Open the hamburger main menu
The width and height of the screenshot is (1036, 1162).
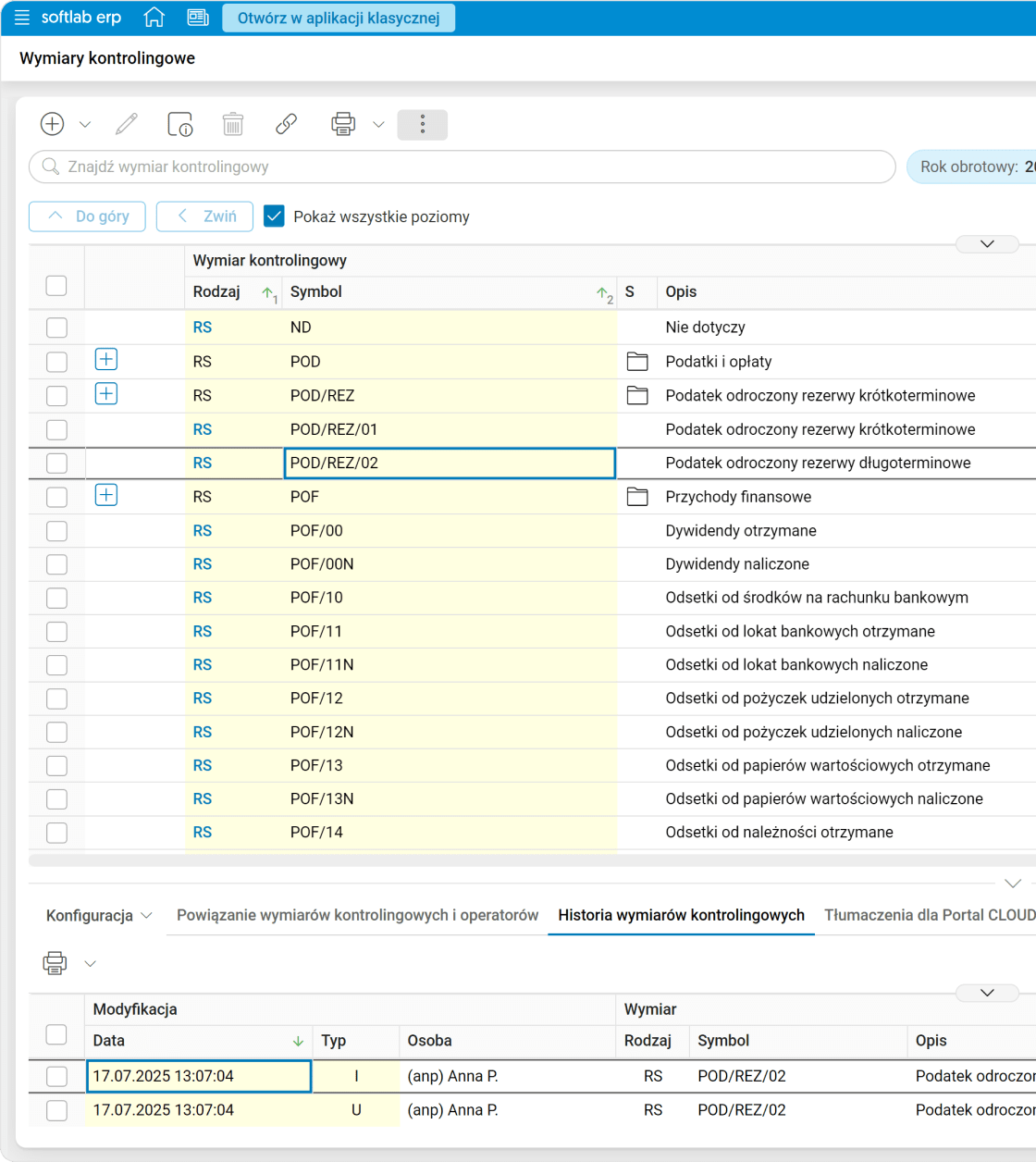[22, 18]
